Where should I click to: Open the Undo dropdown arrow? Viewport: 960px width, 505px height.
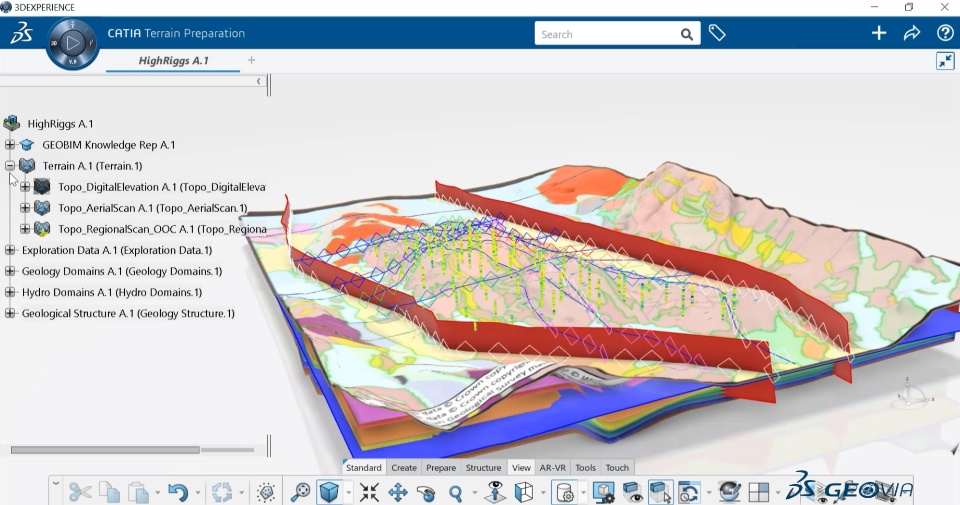[x=197, y=493]
